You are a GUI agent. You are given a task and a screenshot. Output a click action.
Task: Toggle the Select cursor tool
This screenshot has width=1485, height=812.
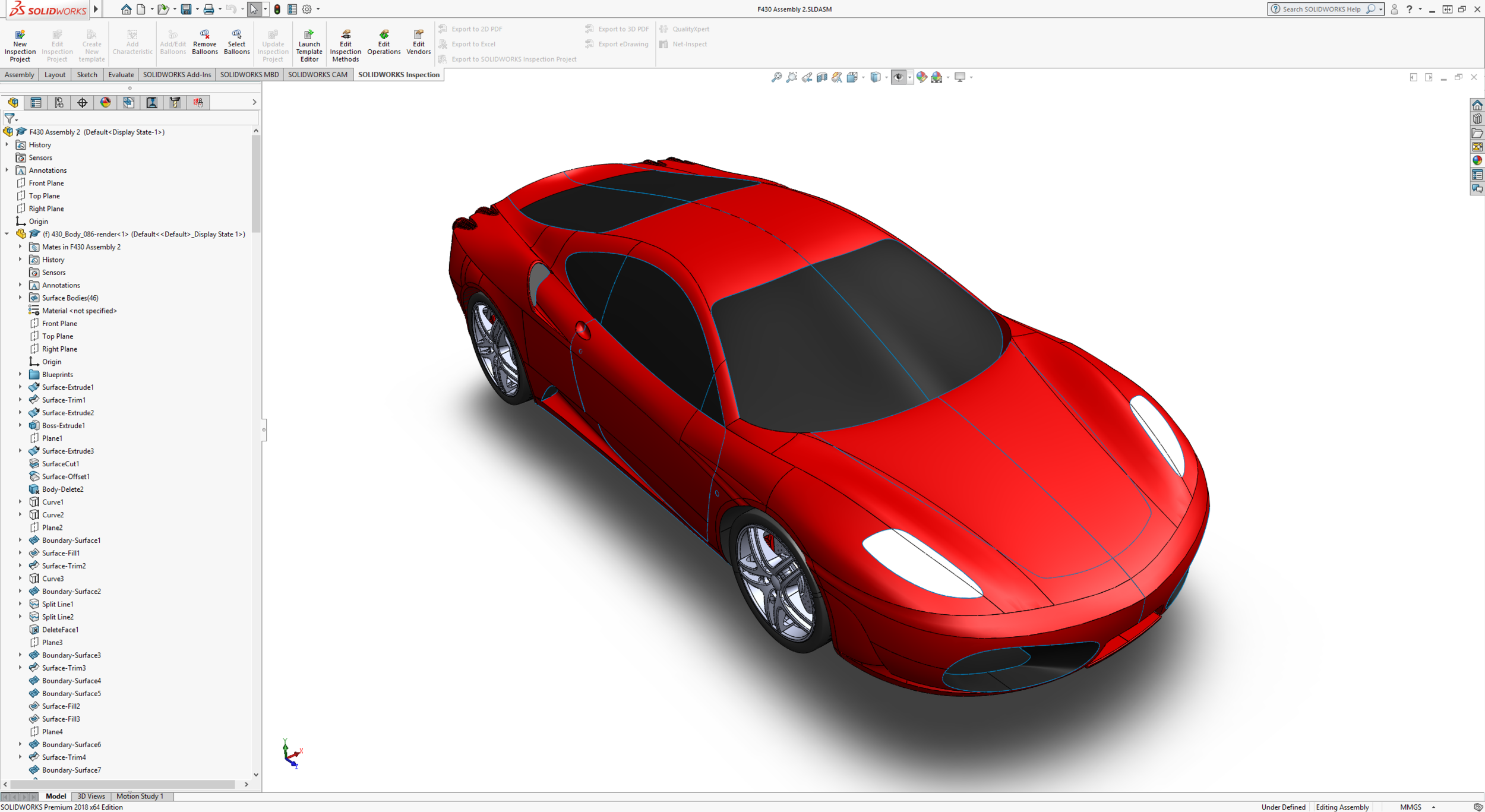pyautogui.click(x=254, y=9)
